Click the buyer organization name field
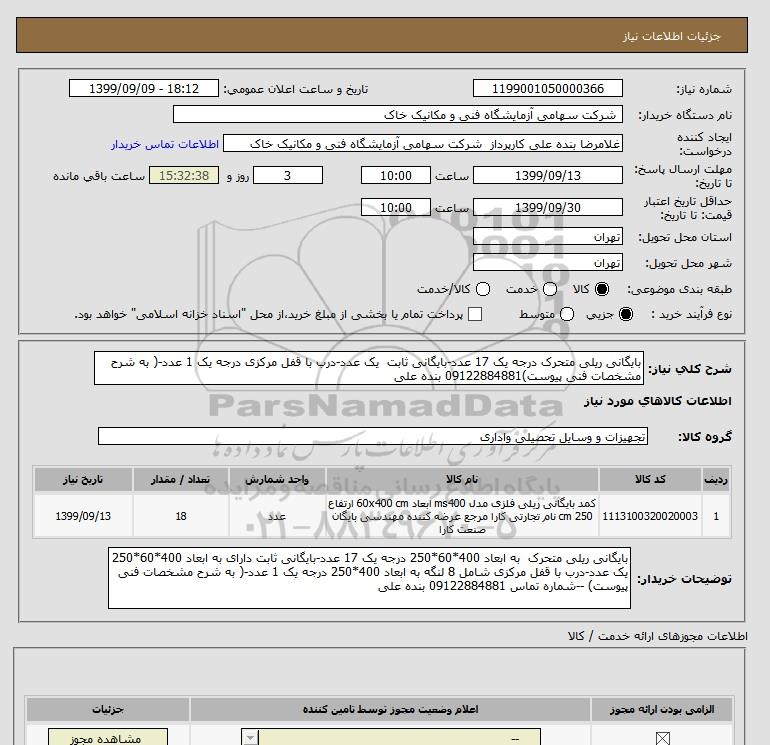The width and height of the screenshot is (770, 745). [398, 114]
